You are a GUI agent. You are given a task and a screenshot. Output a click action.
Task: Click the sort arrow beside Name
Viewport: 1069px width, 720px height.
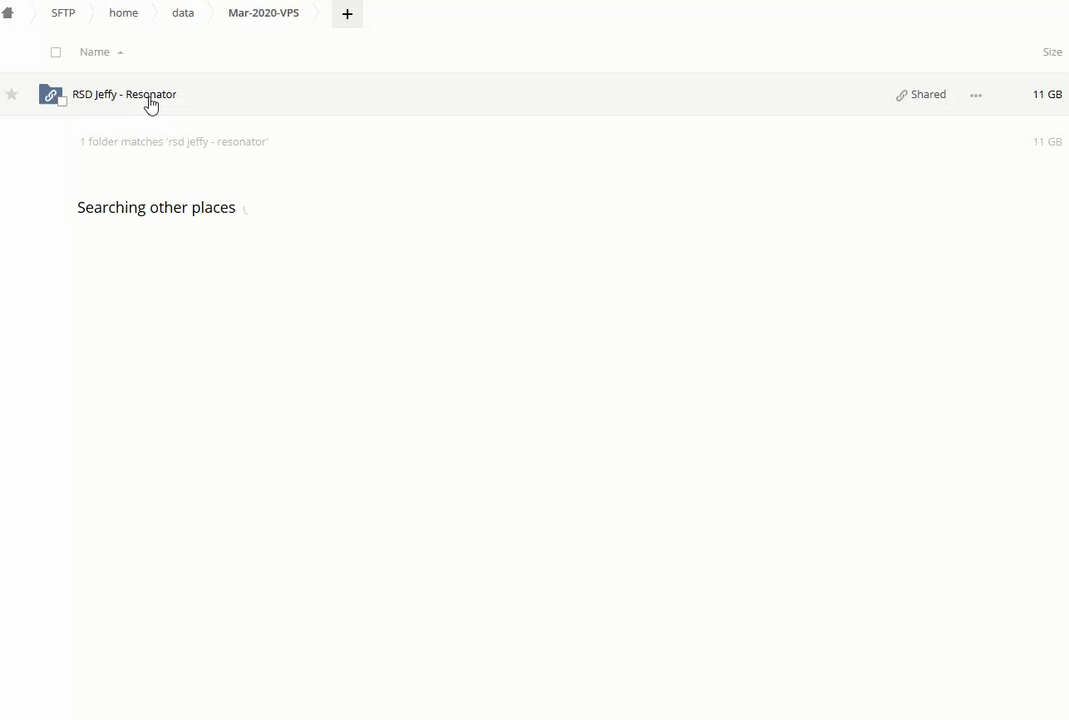coord(120,52)
